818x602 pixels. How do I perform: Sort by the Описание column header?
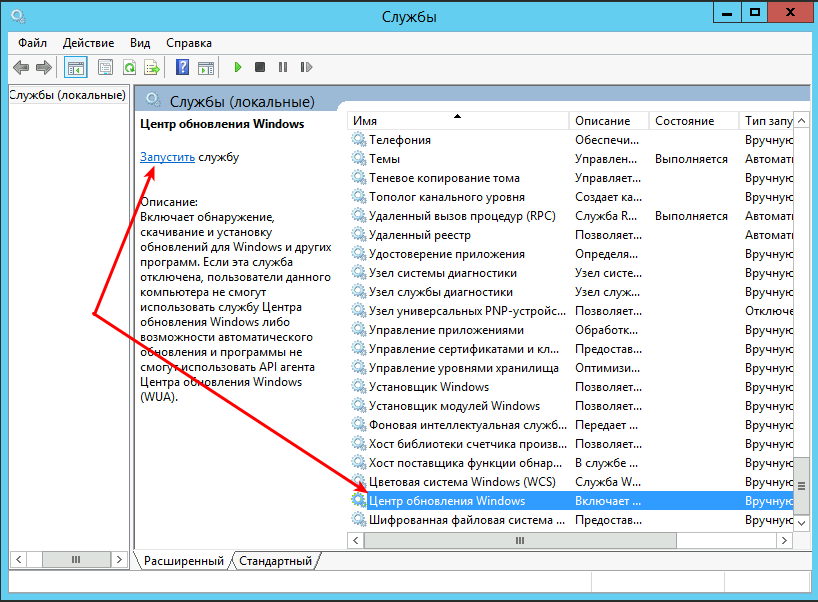609,121
